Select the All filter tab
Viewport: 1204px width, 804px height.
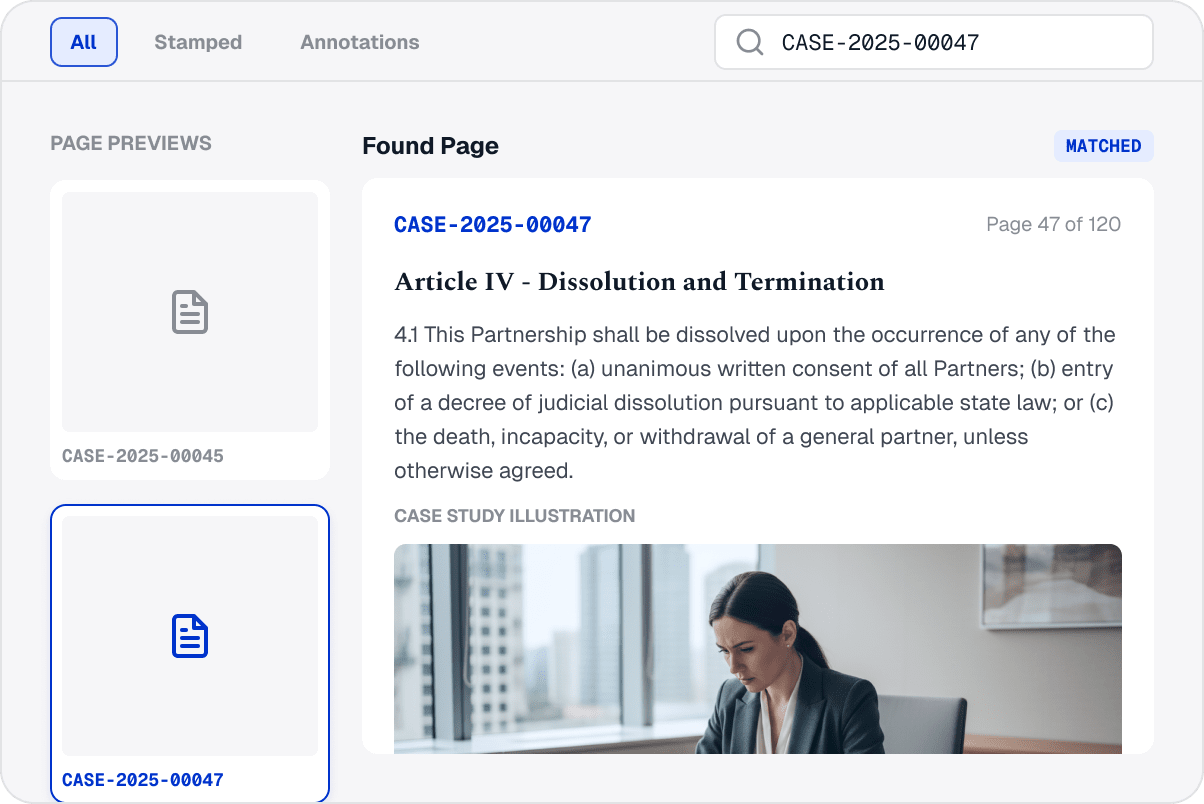tap(84, 42)
